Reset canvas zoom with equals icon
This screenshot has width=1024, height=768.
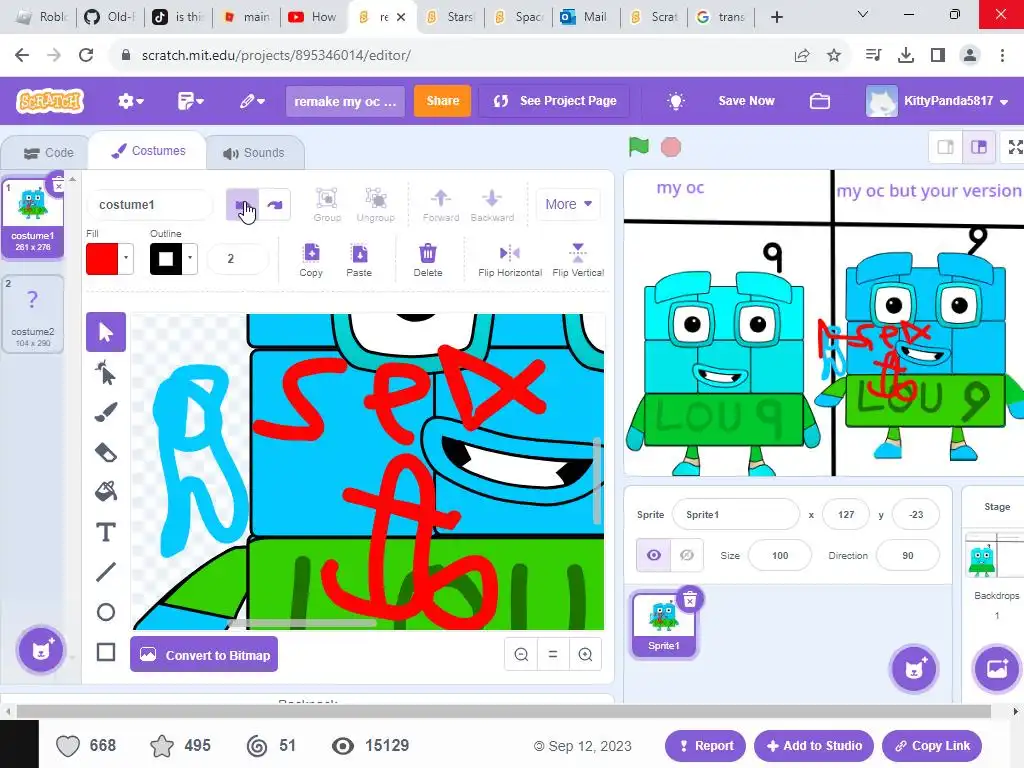[x=553, y=654]
